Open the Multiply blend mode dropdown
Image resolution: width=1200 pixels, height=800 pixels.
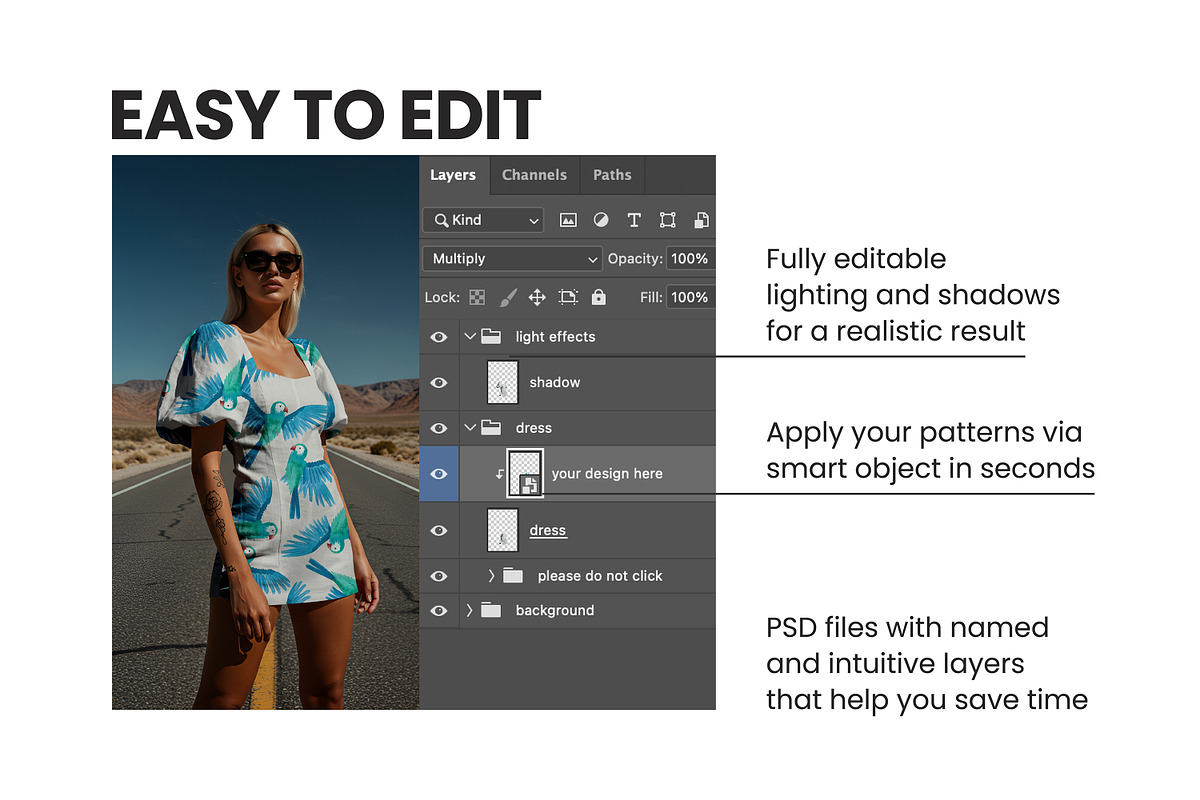tap(512, 258)
